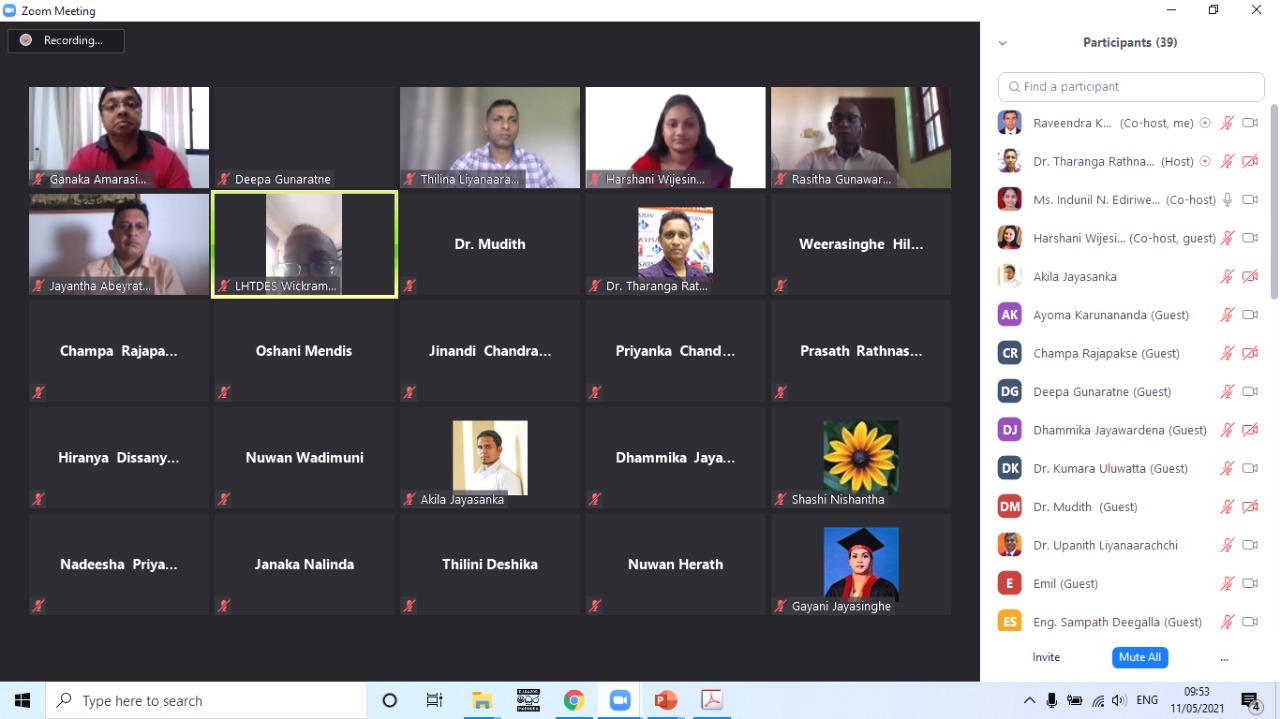
Task: Open PowerPoint from the taskbar
Action: click(x=666, y=700)
